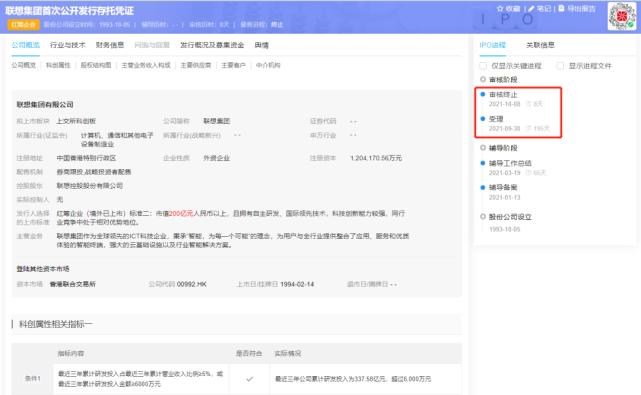The width and height of the screenshot is (641, 395).
Task: Jump to 主要供应商 sub-section link
Action: [x=196, y=65]
